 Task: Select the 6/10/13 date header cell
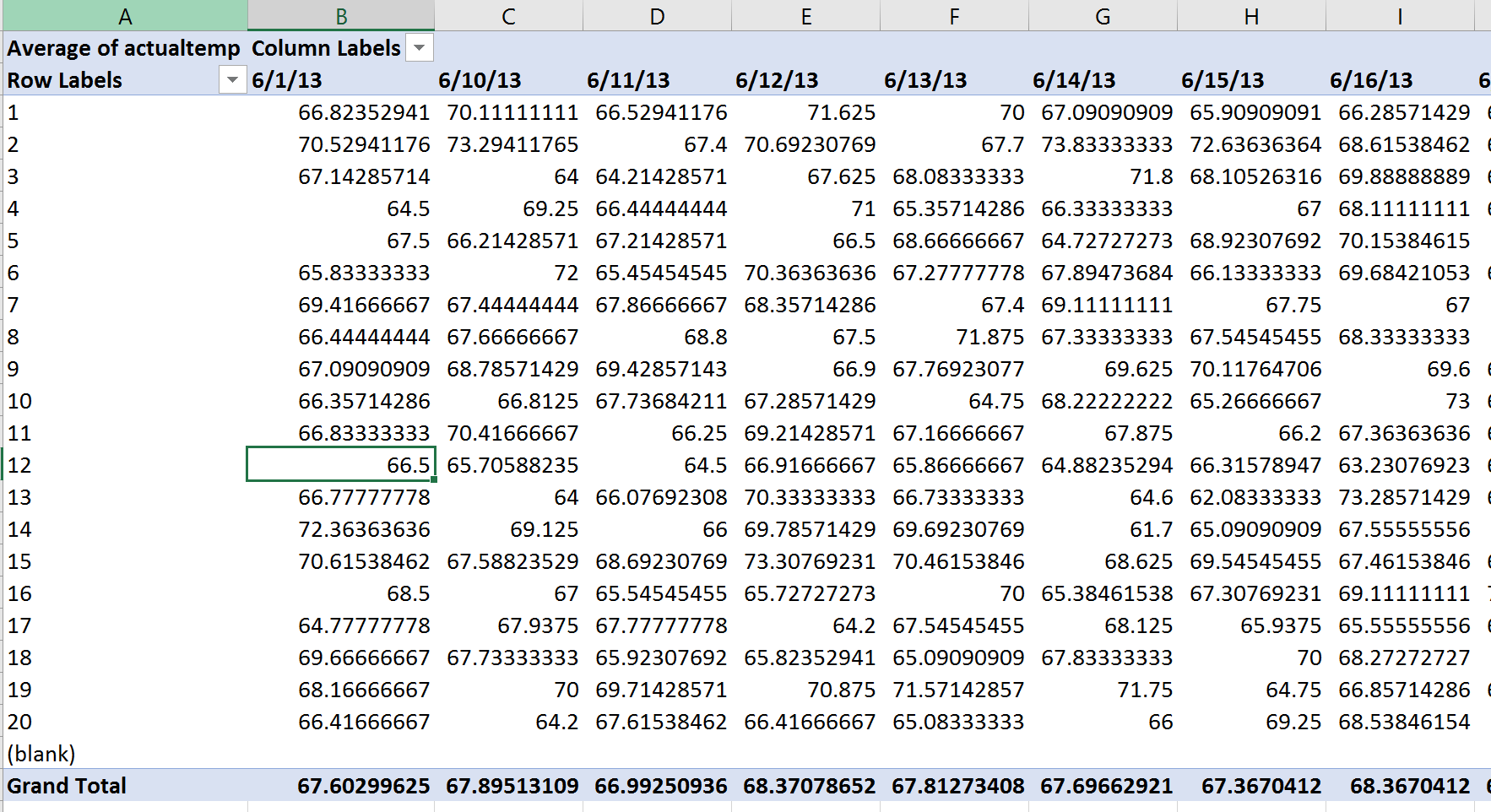(x=508, y=80)
